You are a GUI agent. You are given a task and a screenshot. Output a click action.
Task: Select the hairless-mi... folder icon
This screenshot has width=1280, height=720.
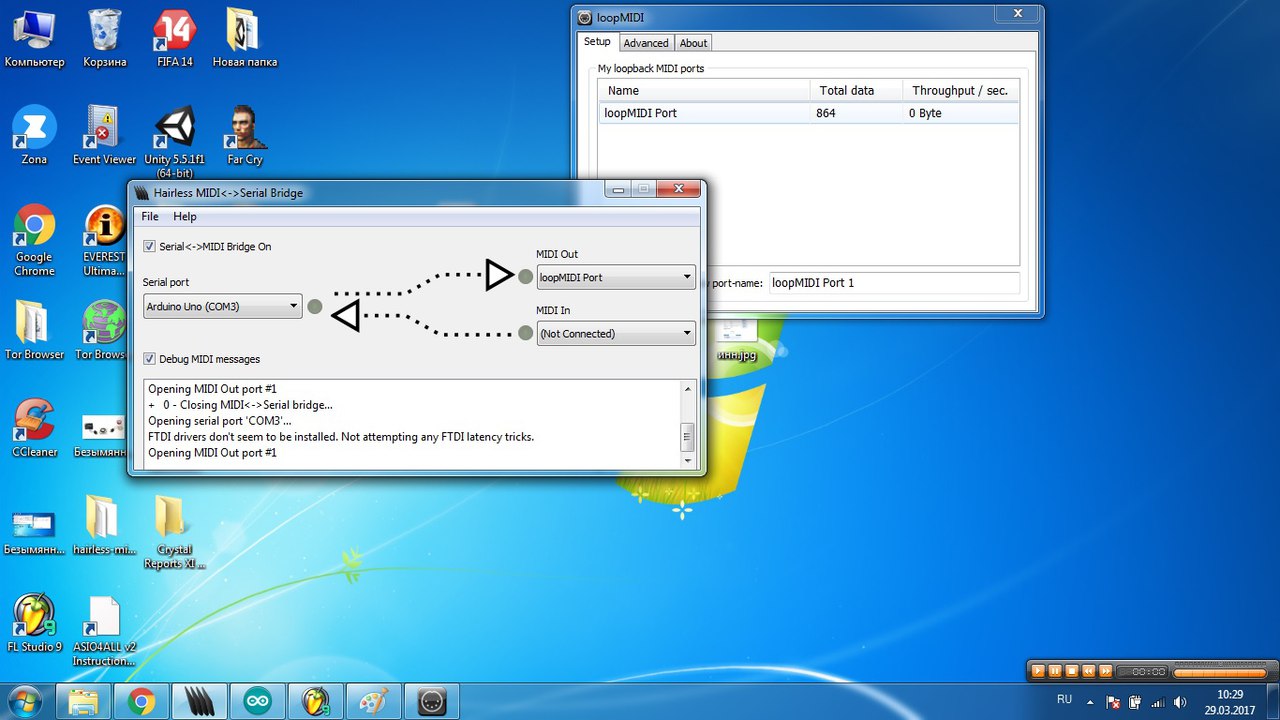[x=104, y=526]
